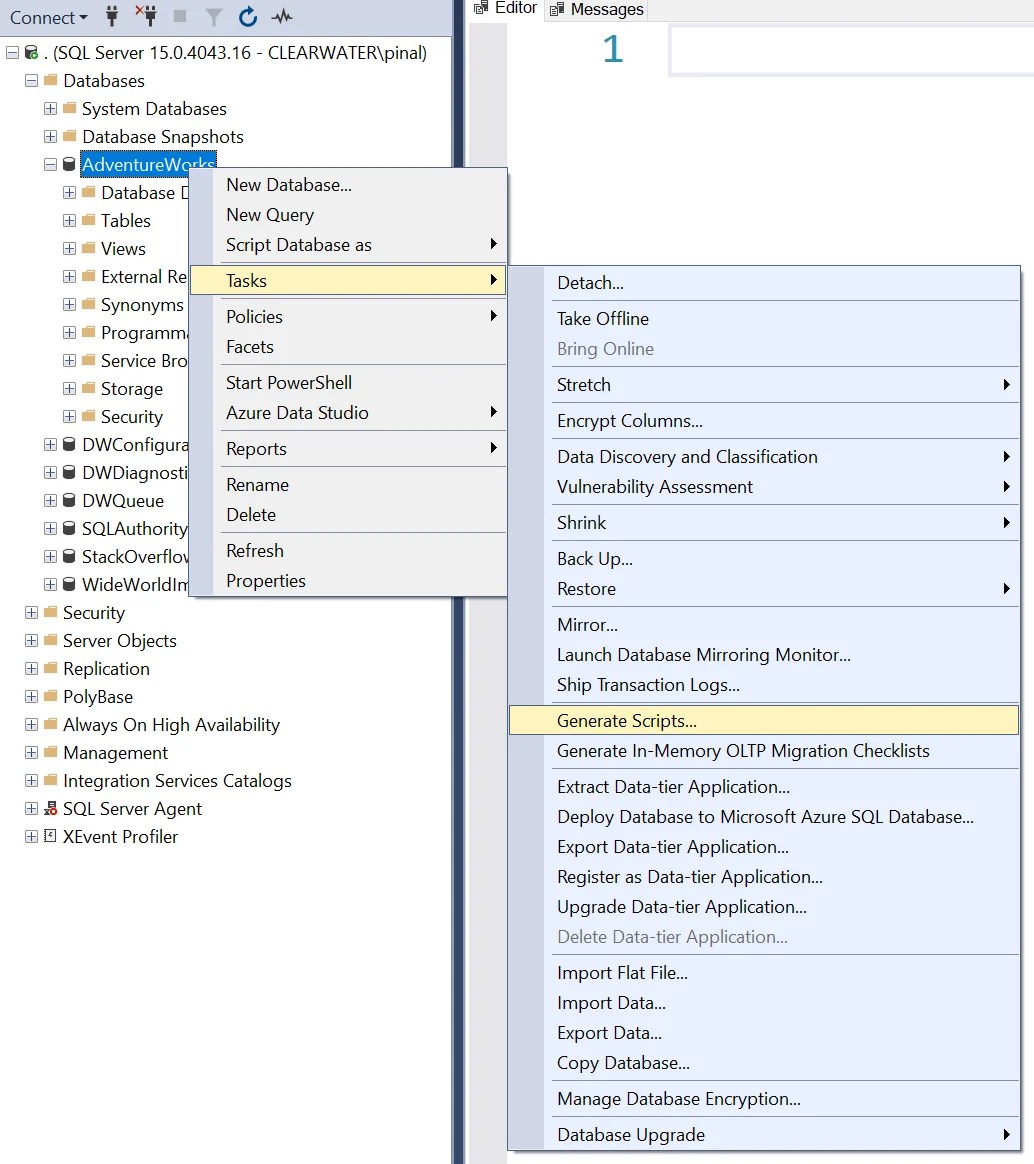Open Activity Monitor from the toolbar

[x=280, y=17]
